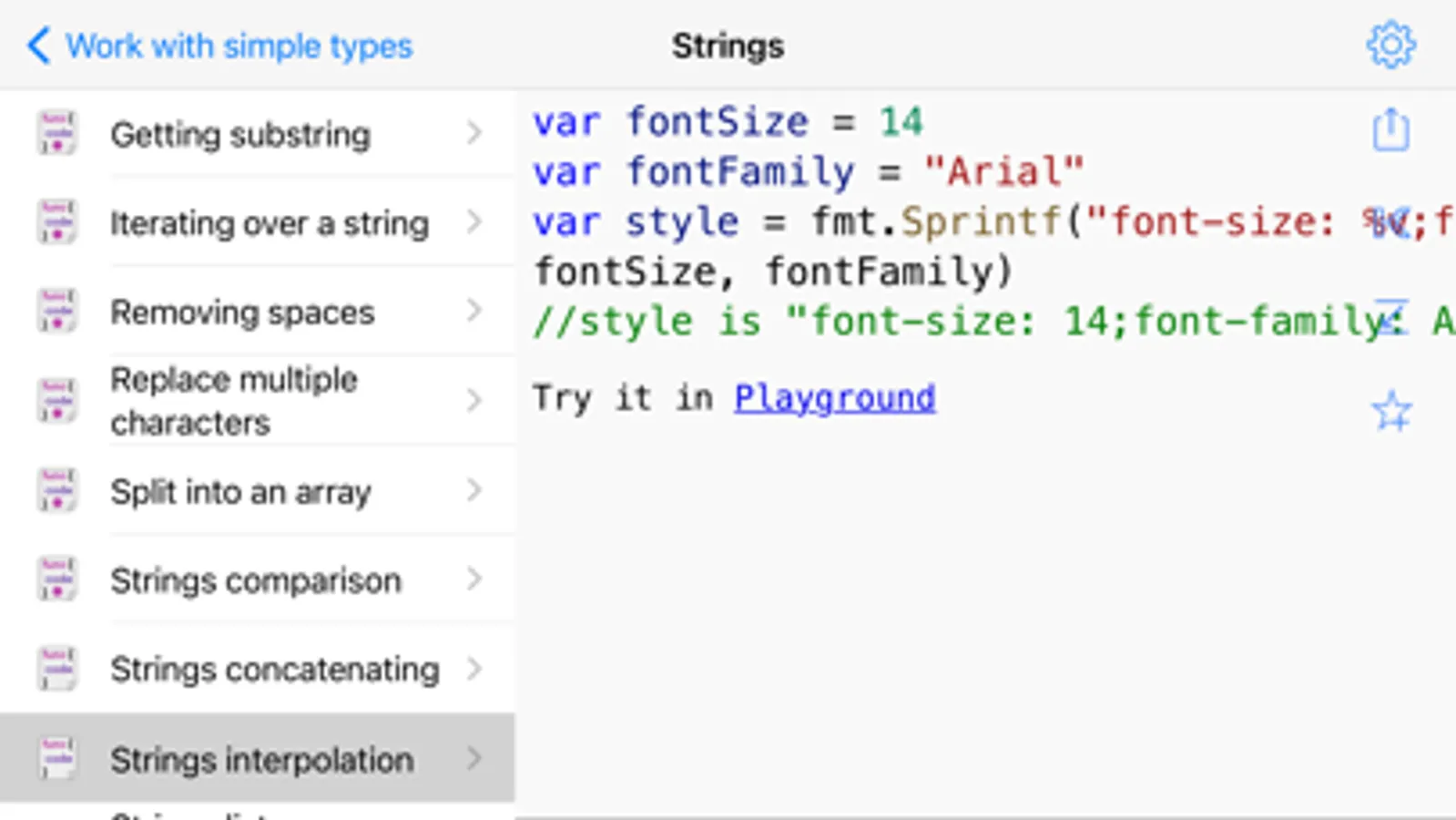The width and height of the screenshot is (1456, 820).
Task: Click the icon next to Removing spaces
Action: 56,312
